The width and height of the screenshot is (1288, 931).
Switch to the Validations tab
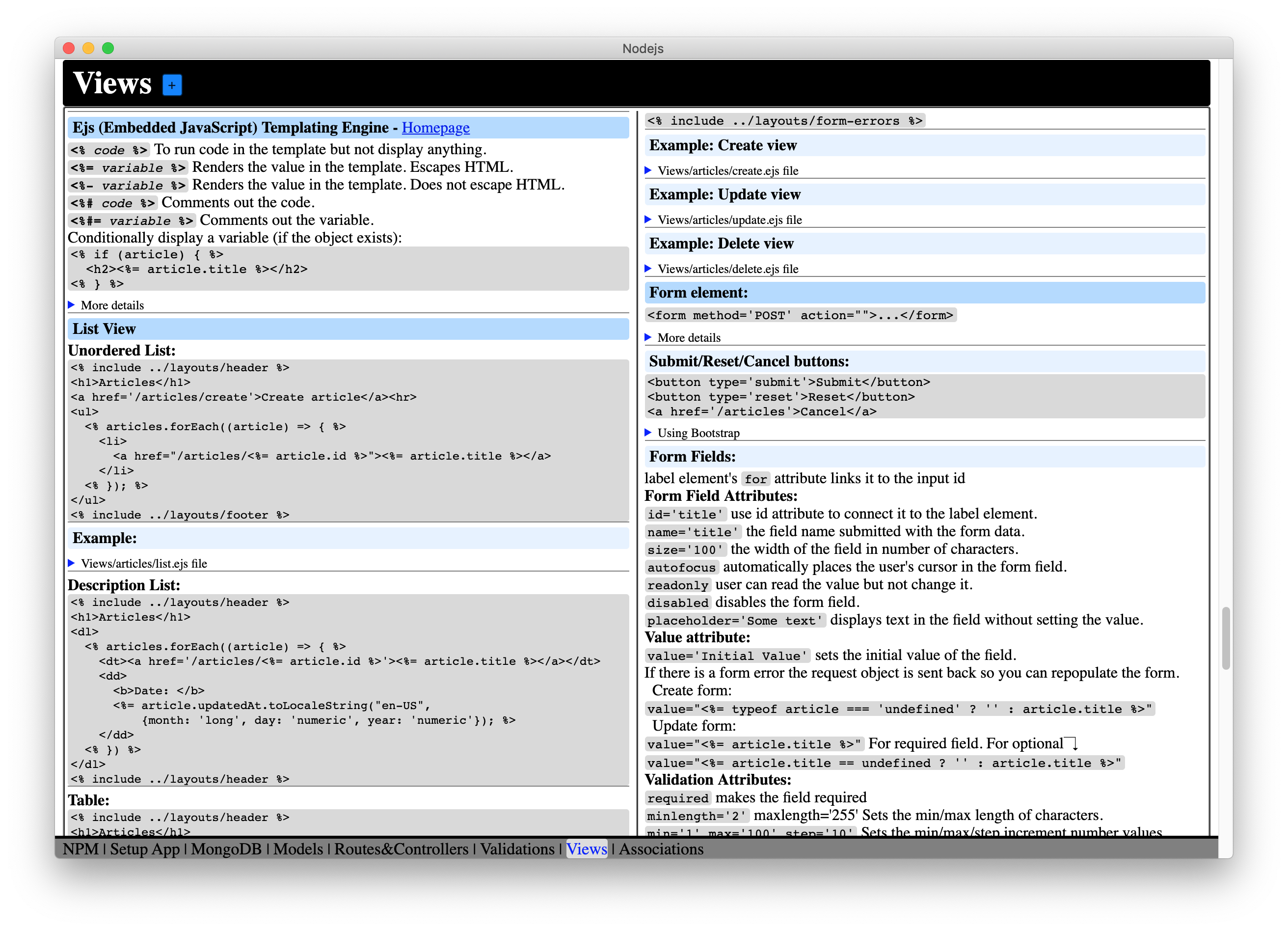[517, 849]
